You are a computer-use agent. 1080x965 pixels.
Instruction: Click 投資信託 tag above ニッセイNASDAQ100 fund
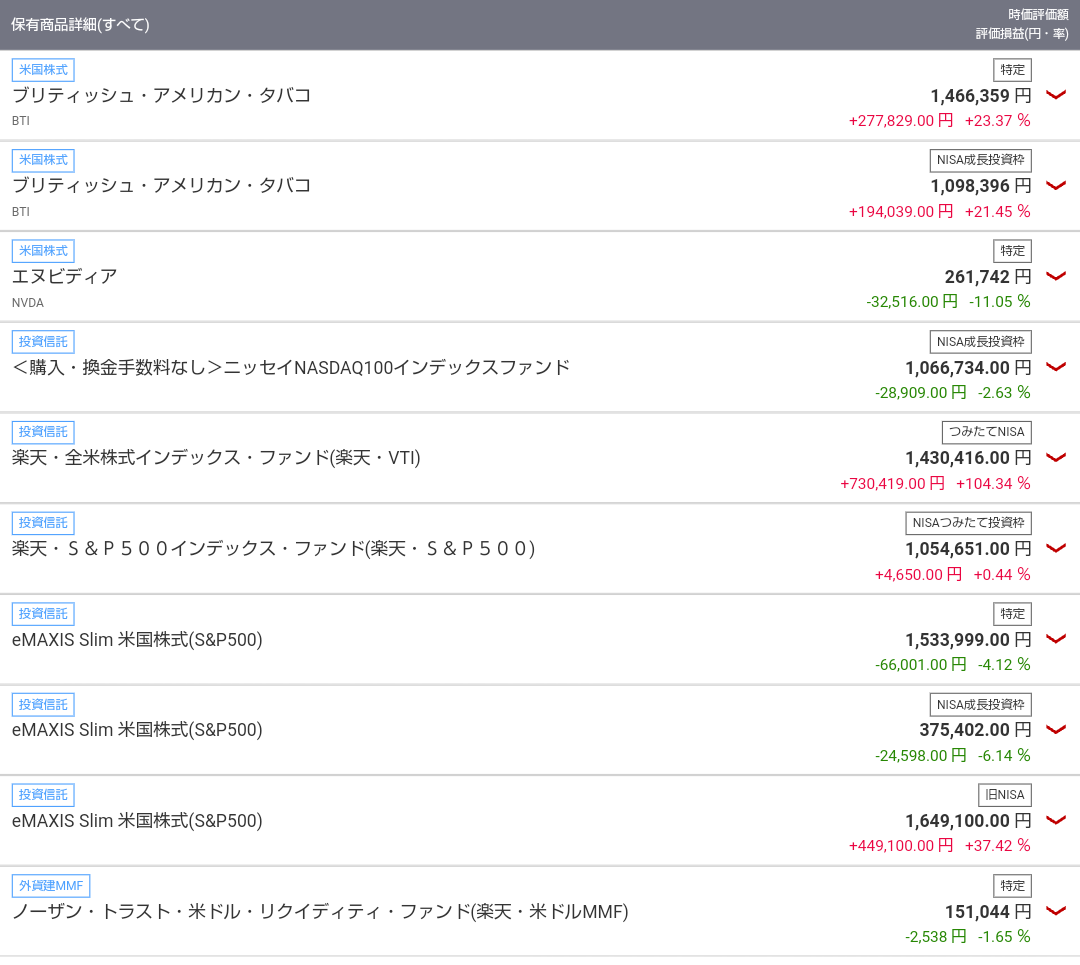43,342
